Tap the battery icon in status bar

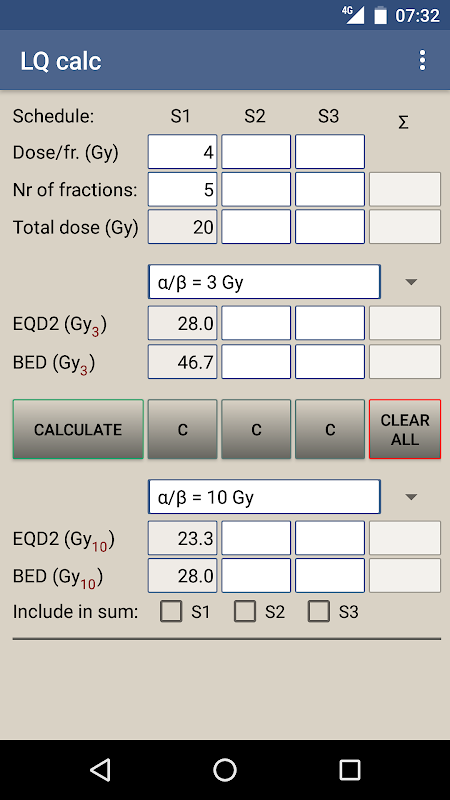(381, 16)
